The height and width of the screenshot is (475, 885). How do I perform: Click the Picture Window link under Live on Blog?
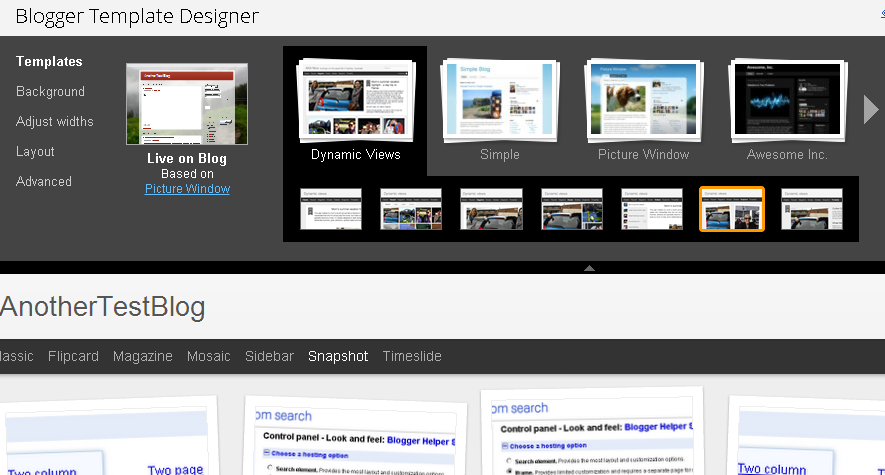[x=187, y=189]
